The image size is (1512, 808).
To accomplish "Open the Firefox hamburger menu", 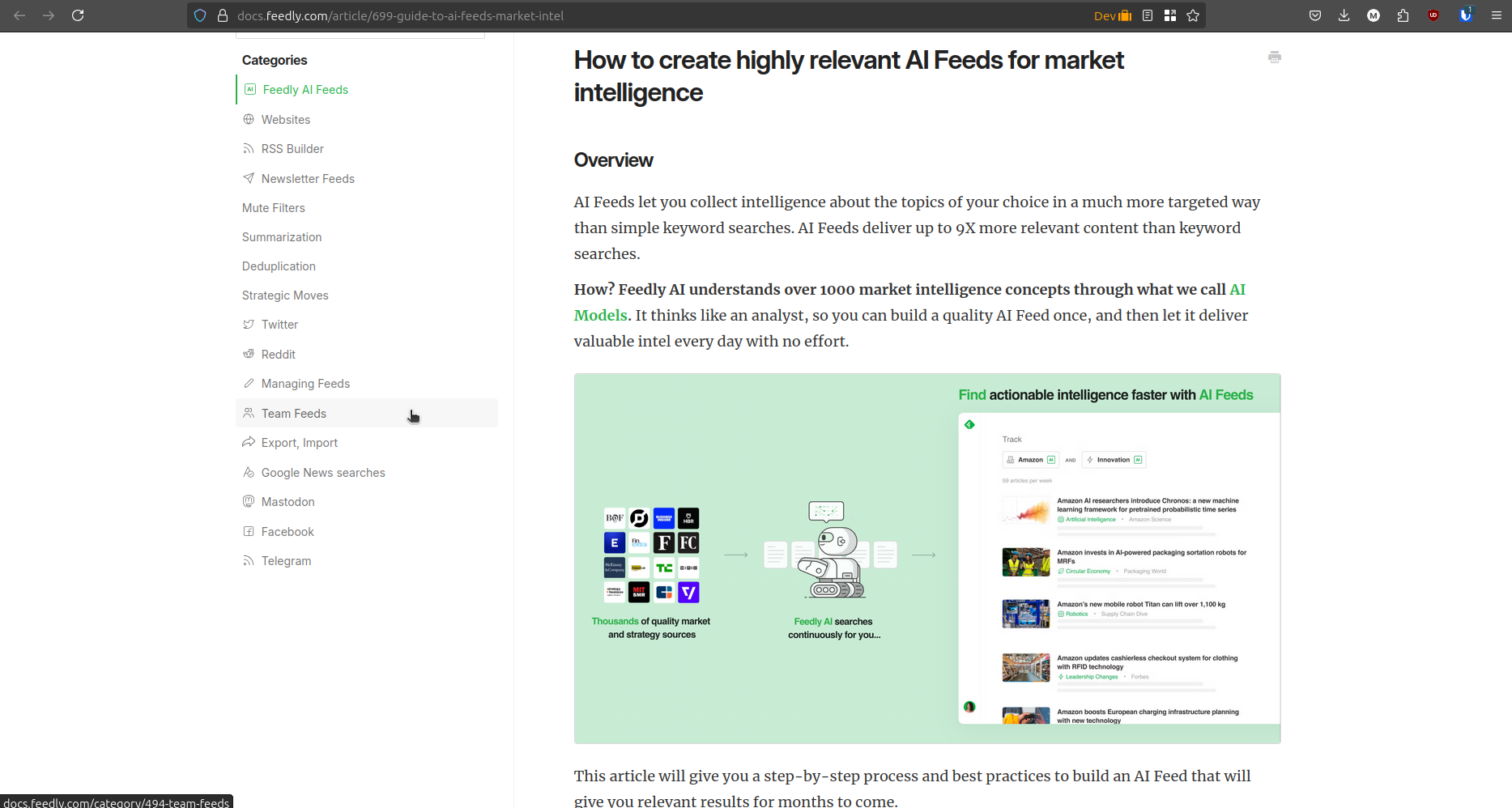I will [x=1496, y=15].
